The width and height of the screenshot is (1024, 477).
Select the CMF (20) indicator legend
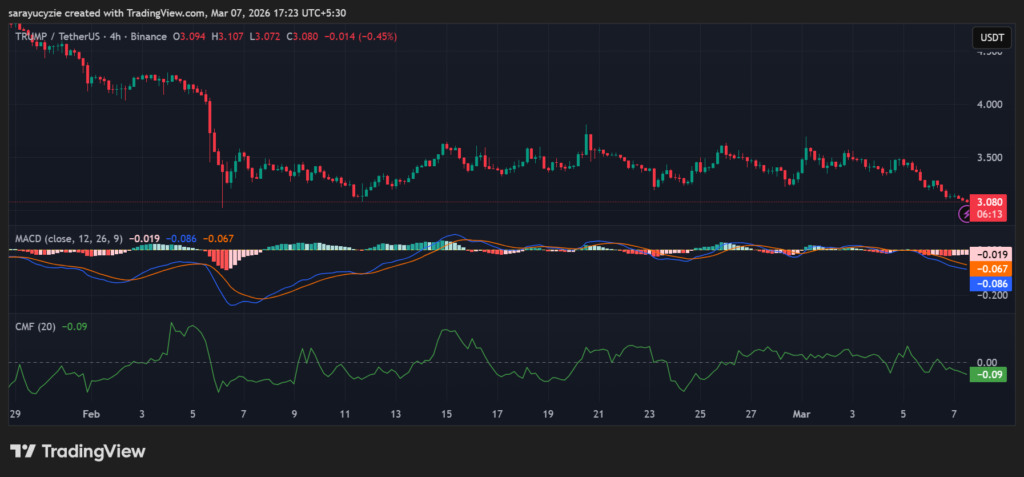[34, 326]
